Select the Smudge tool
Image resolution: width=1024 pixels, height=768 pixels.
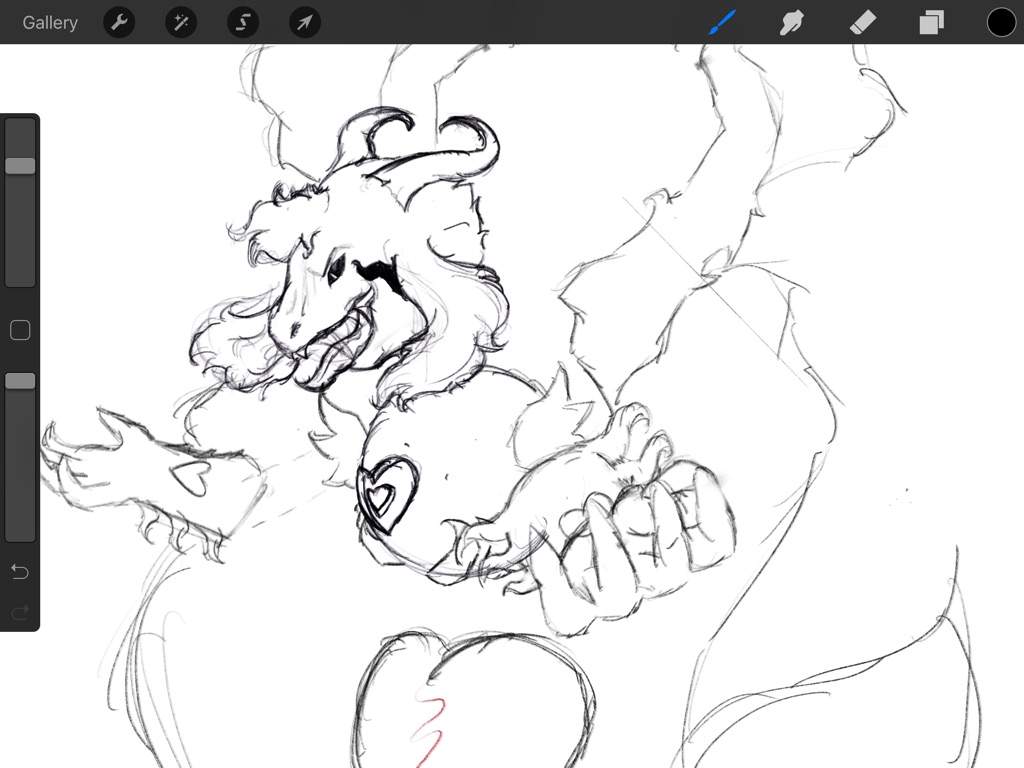pyautogui.click(x=792, y=22)
